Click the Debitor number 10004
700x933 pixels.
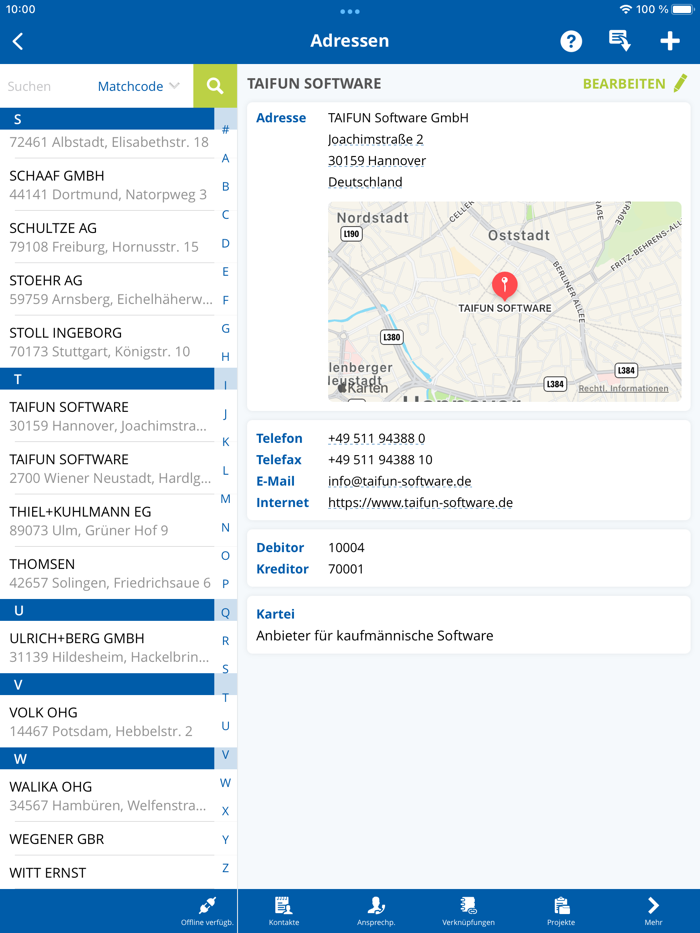[x=346, y=547]
